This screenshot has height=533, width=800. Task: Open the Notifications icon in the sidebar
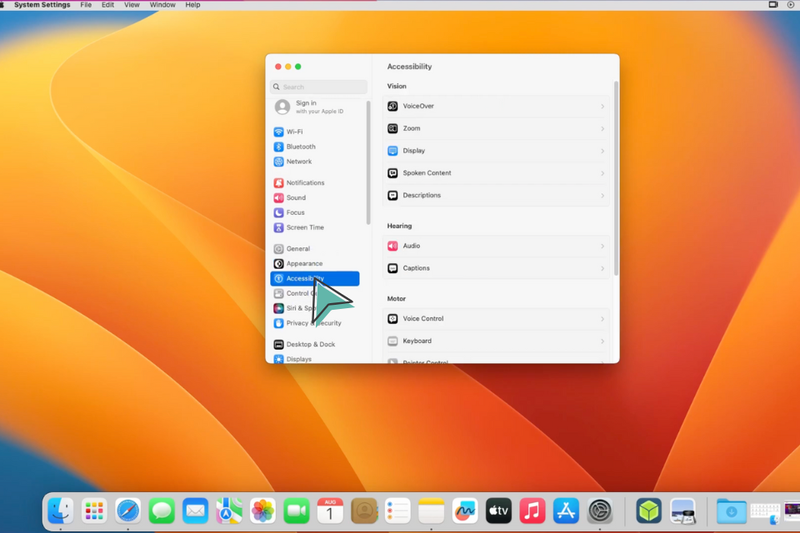click(279, 183)
